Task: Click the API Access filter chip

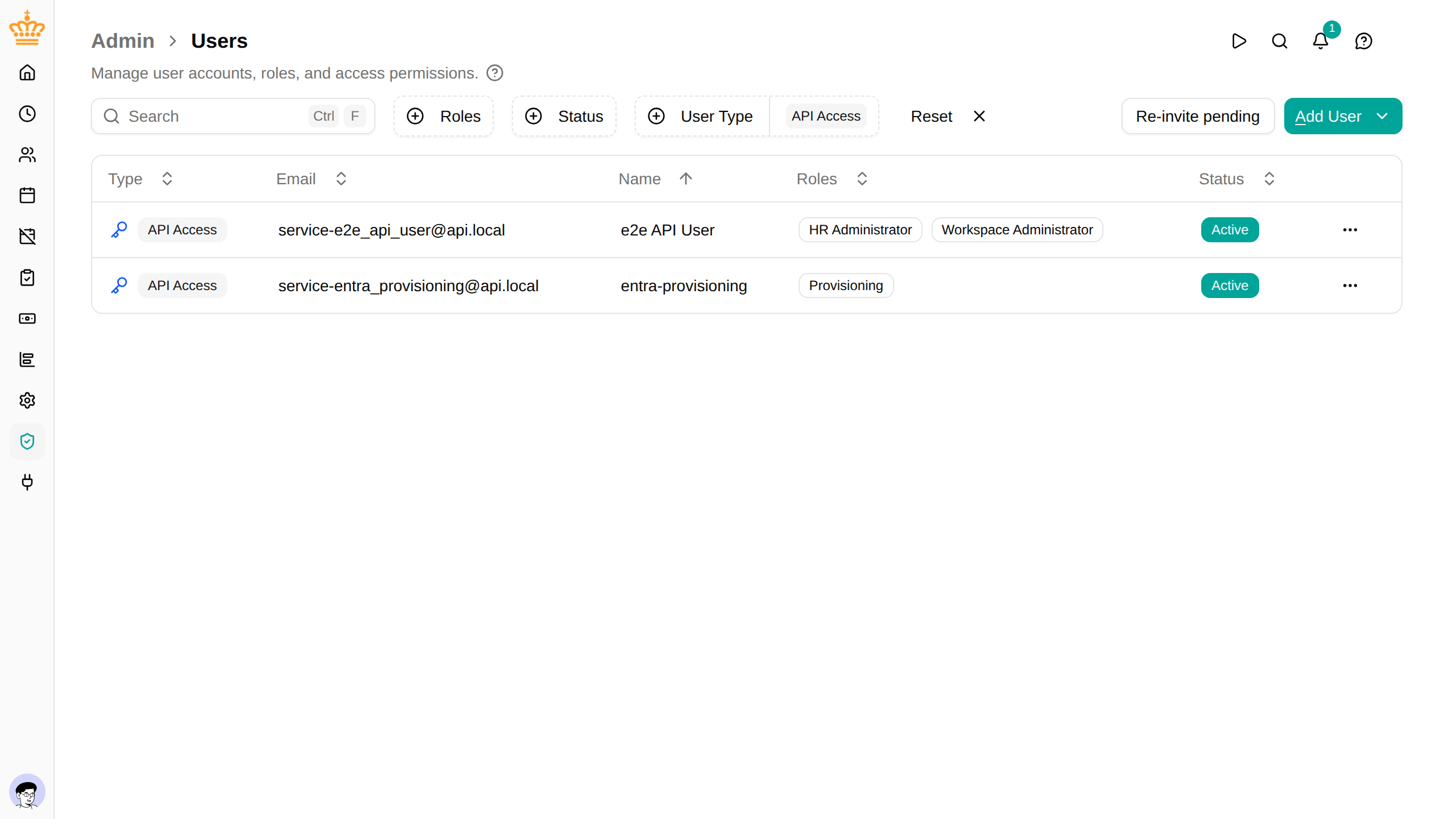Action: [x=826, y=116]
